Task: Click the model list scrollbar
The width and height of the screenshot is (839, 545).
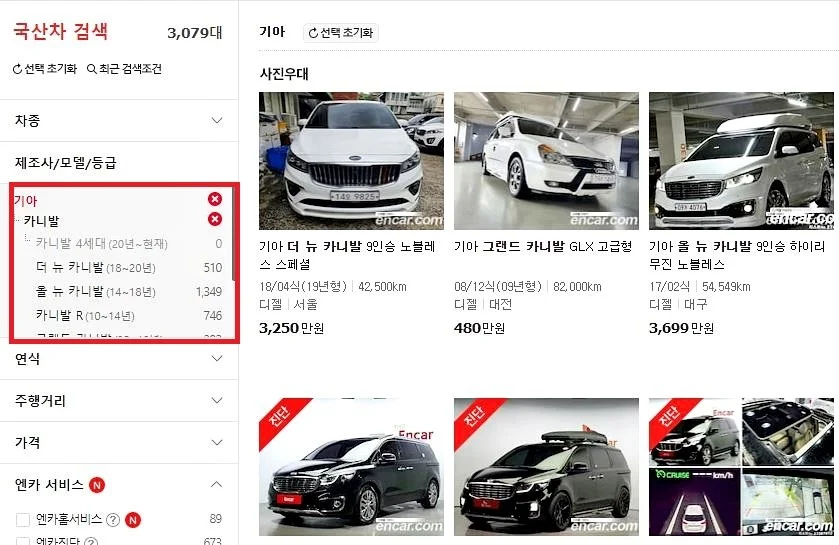Action: [233, 233]
